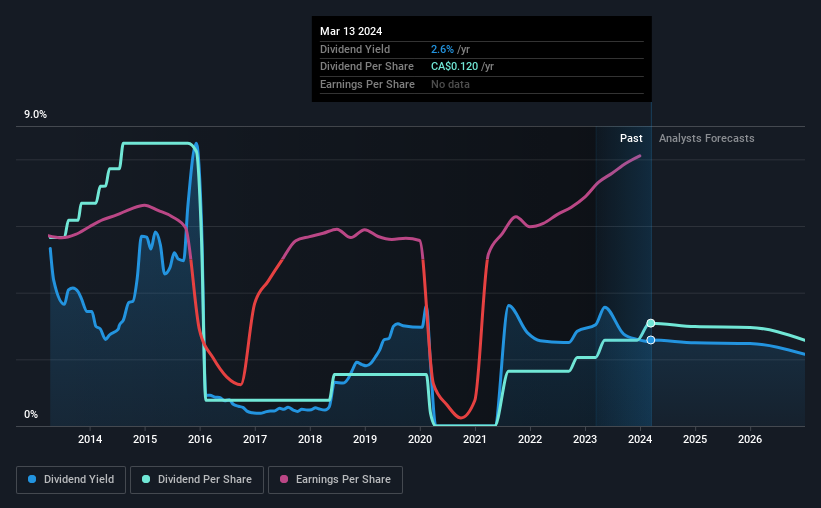Toggle the Dividend Per Share legend button
The height and width of the screenshot is (508, 821).
click(x=197, y=480)
